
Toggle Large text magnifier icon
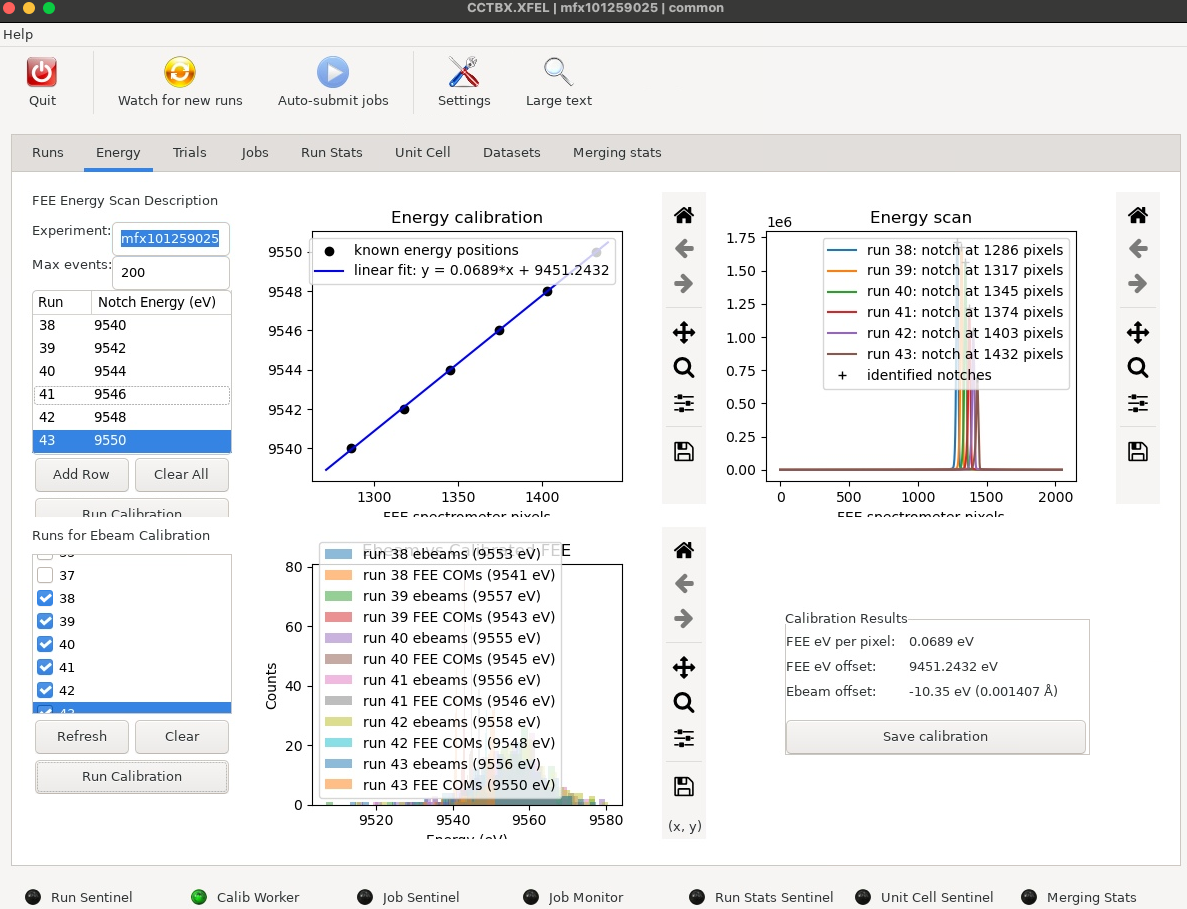click(559, 73)
